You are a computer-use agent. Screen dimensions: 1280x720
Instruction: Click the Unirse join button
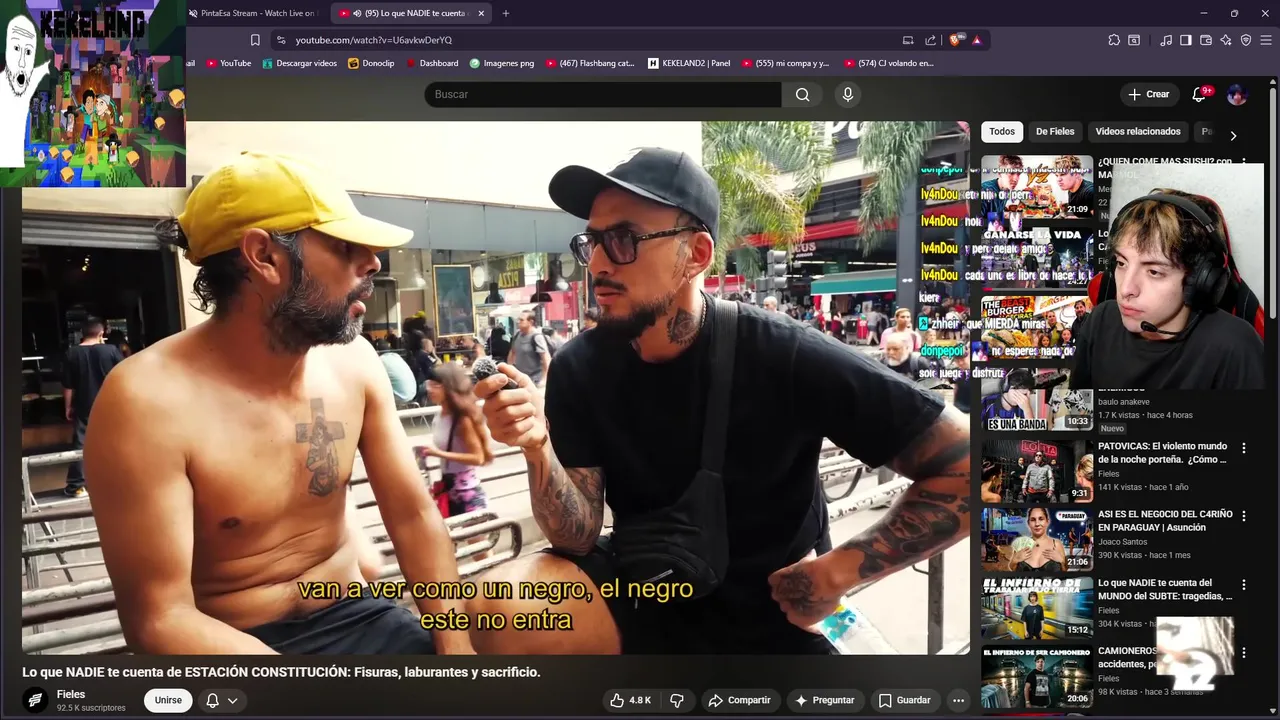tap(168, 700)
